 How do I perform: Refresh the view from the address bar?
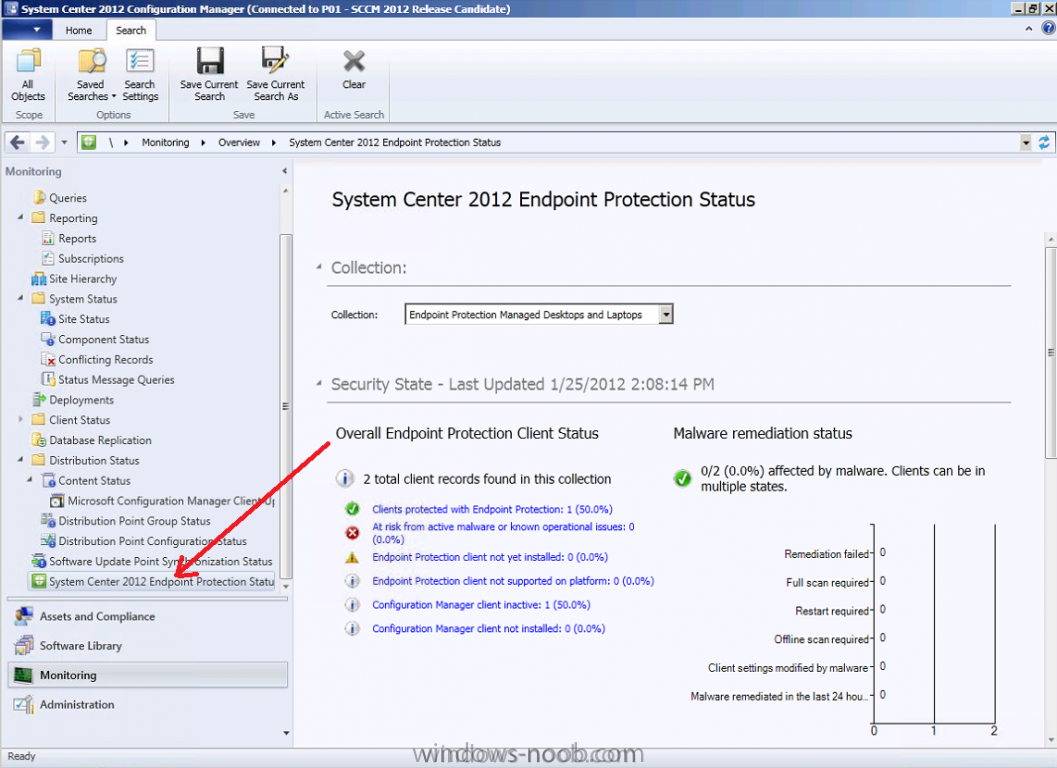pos(1044,142)
